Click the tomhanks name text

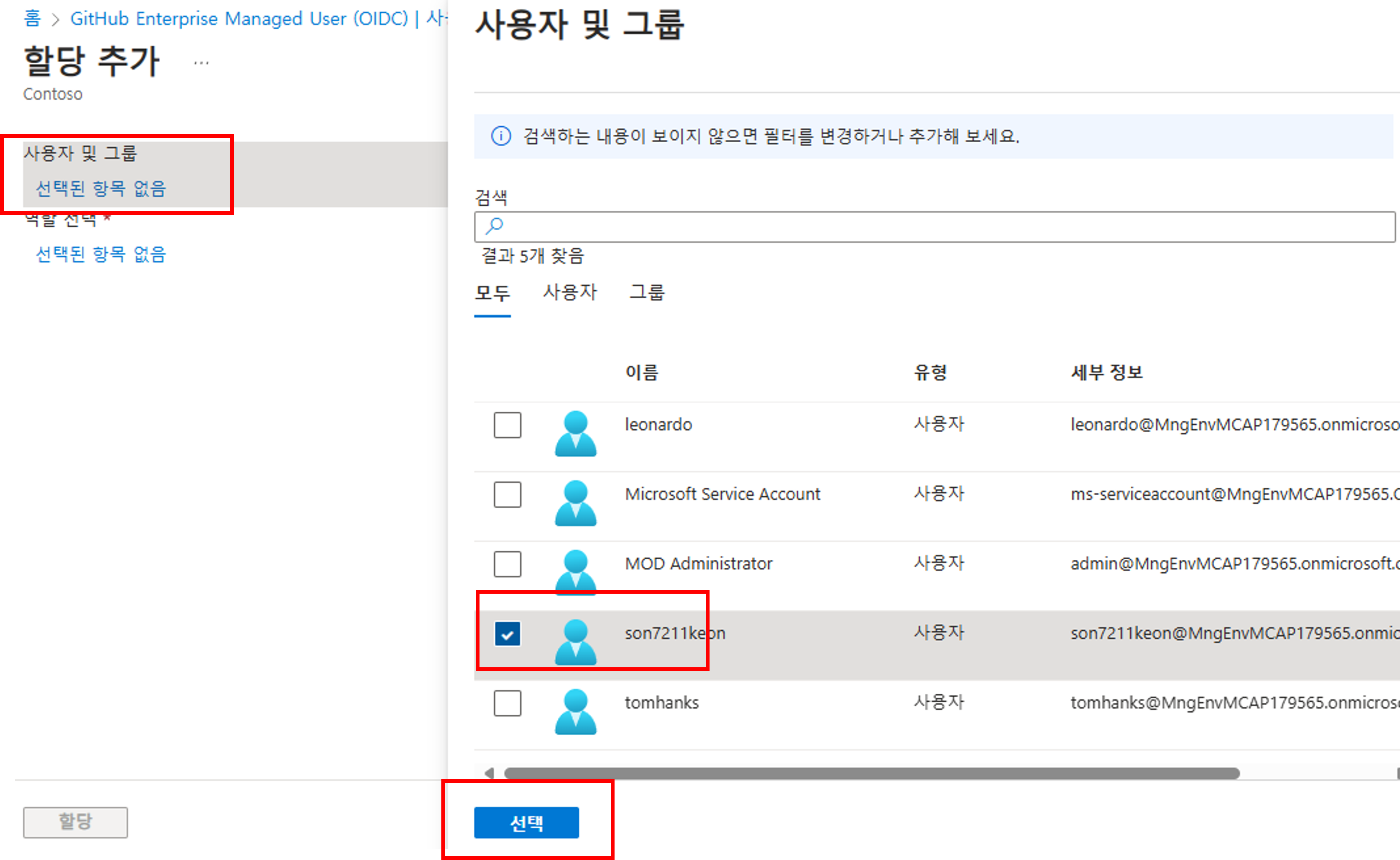662,702
